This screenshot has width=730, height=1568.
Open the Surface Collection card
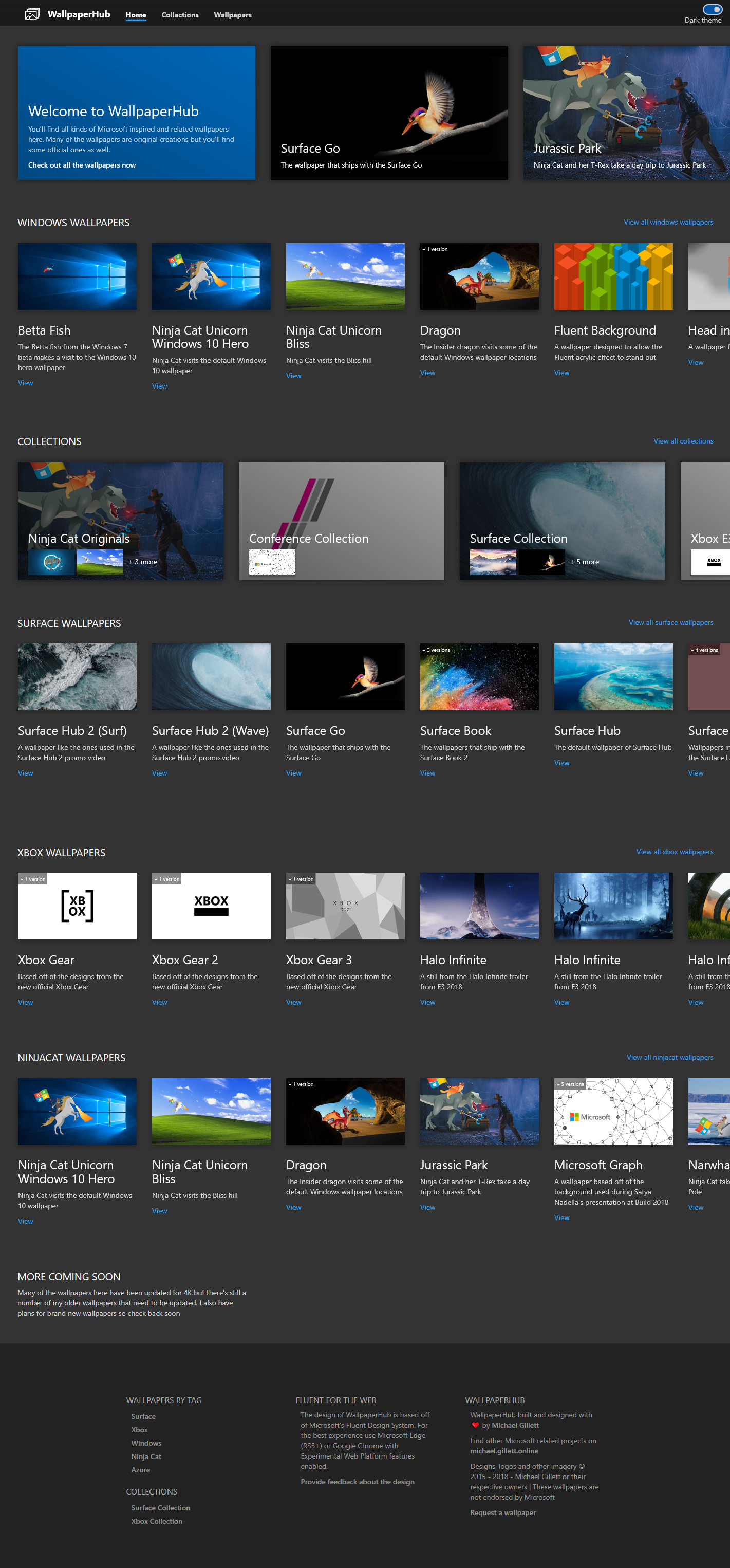point(562,521)
